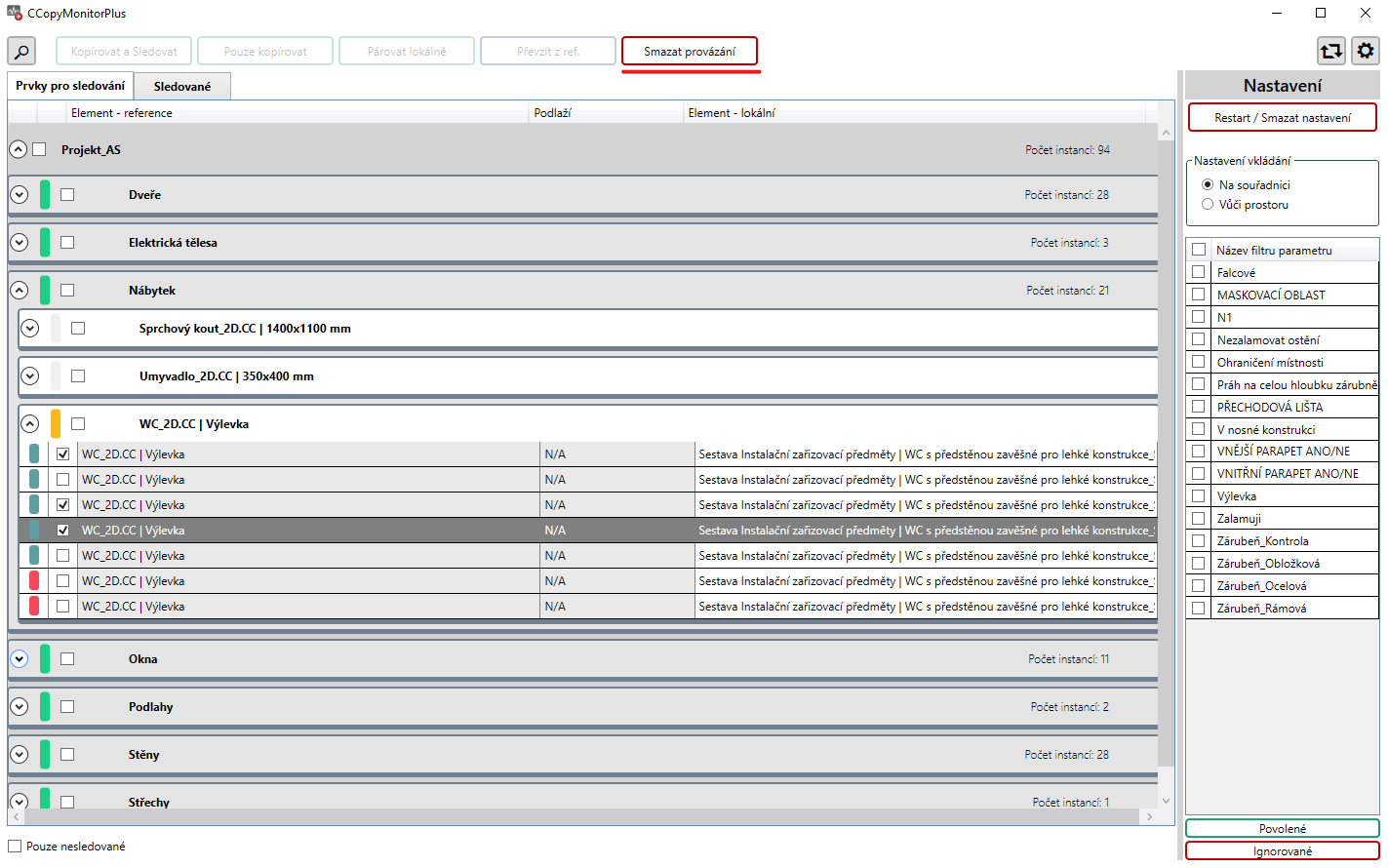Check the Výlevka filter checkbox

[x=1199, y=495]
